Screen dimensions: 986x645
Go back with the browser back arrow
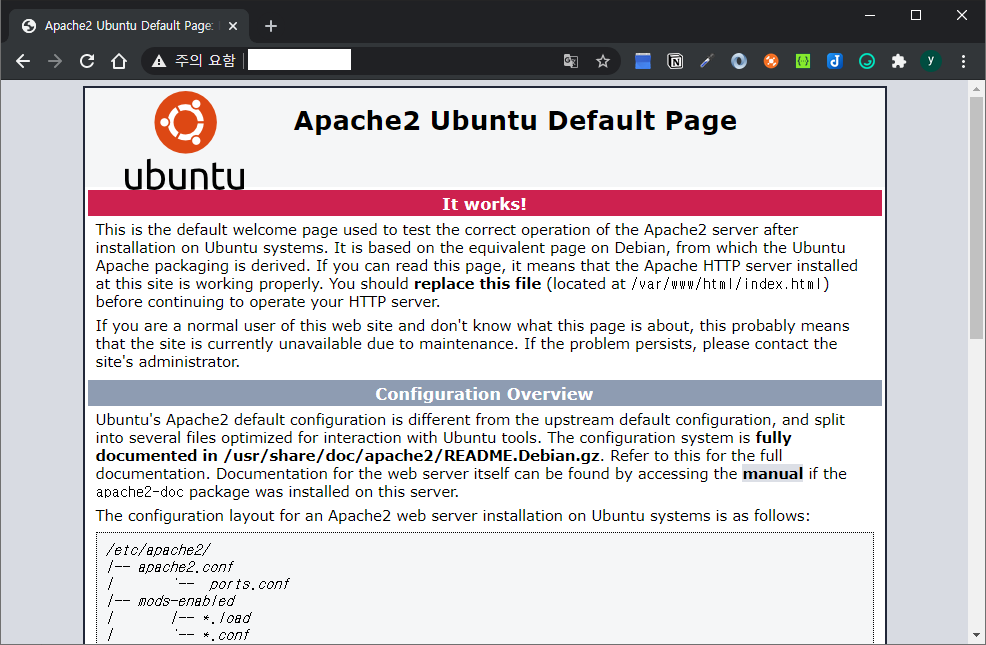(23, 61)
